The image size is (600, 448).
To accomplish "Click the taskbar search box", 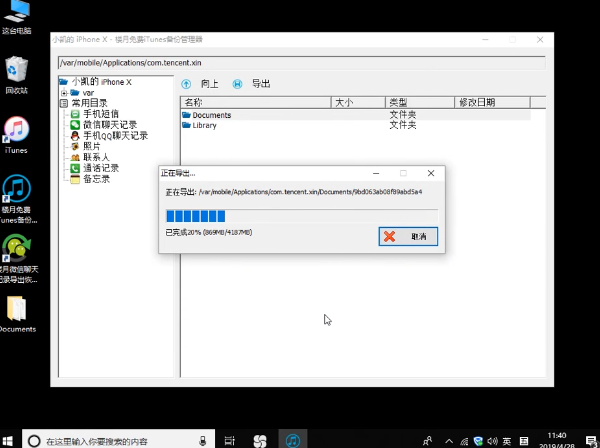I will [x=119, y=439].
